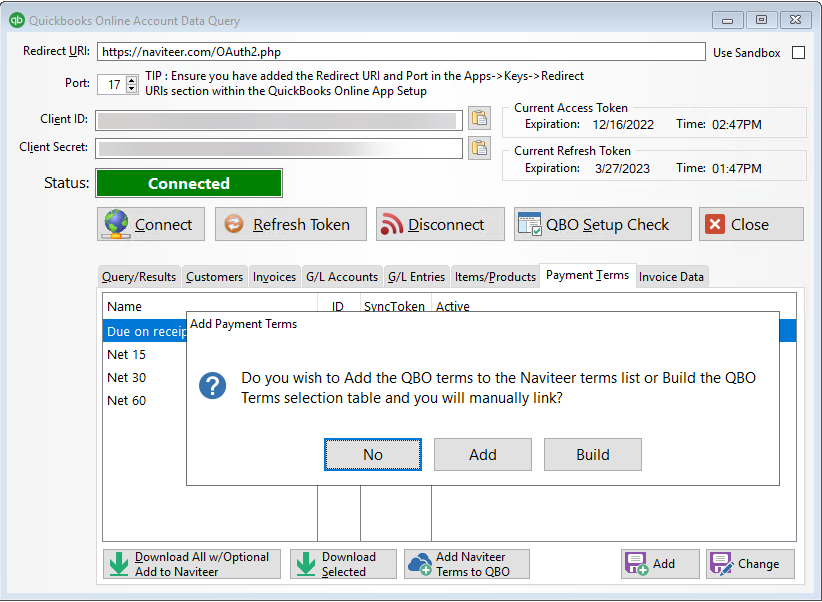822x602 pixels.
Task: Click Download All w/Optional Add to Naviteer
Action: click(x=192, y=564)
